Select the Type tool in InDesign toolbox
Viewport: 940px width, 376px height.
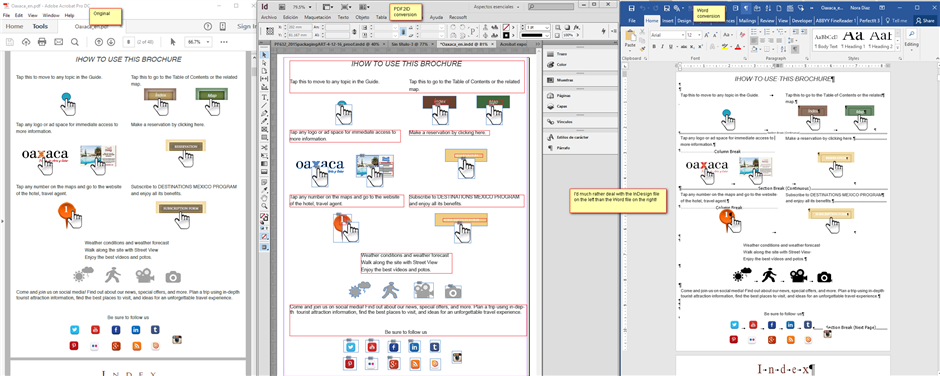coord(264,97)
